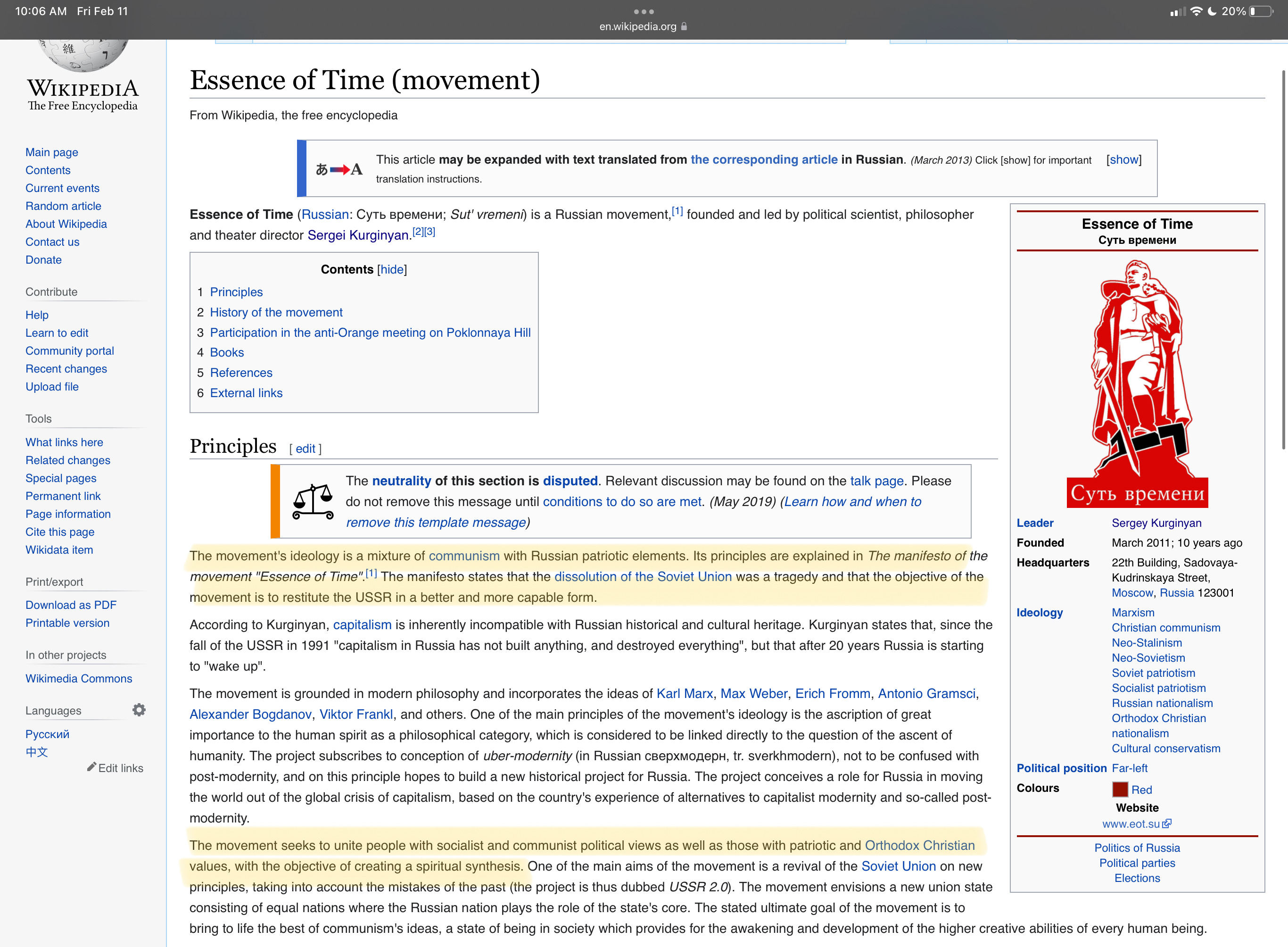The width and height of the screenshot is (1288, 947).
Task: Open Contact us page
Action: 52,242
